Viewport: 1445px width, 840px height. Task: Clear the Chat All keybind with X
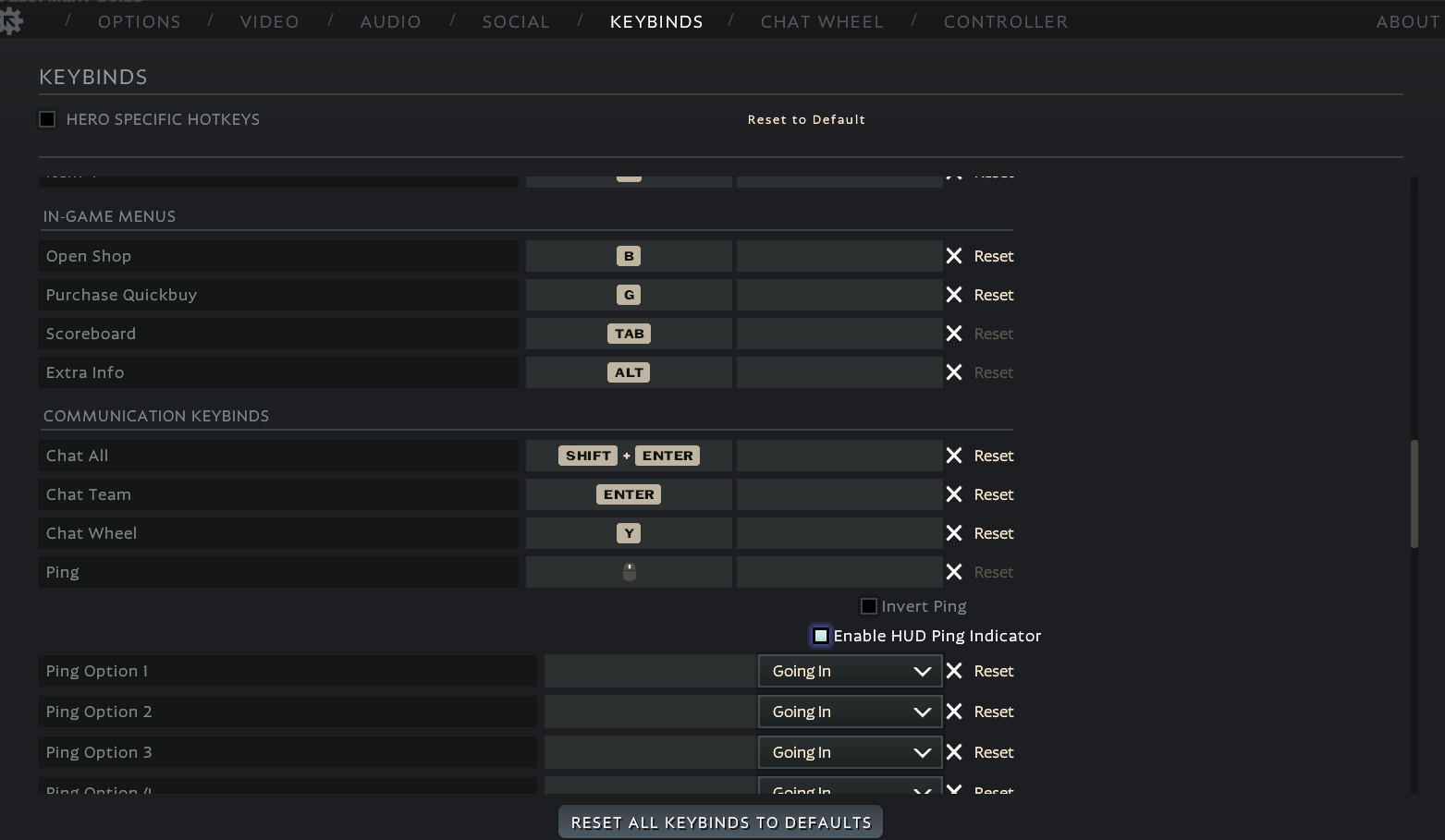[x=954, y=456]
